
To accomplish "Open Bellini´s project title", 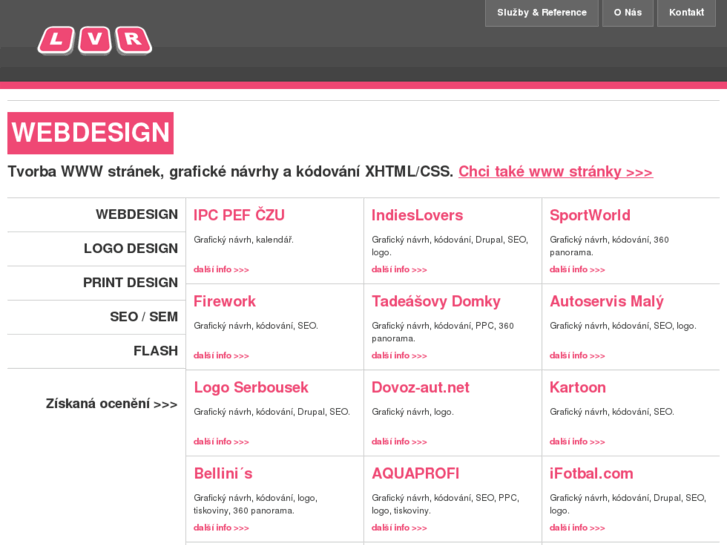I will tap(223, 474).
